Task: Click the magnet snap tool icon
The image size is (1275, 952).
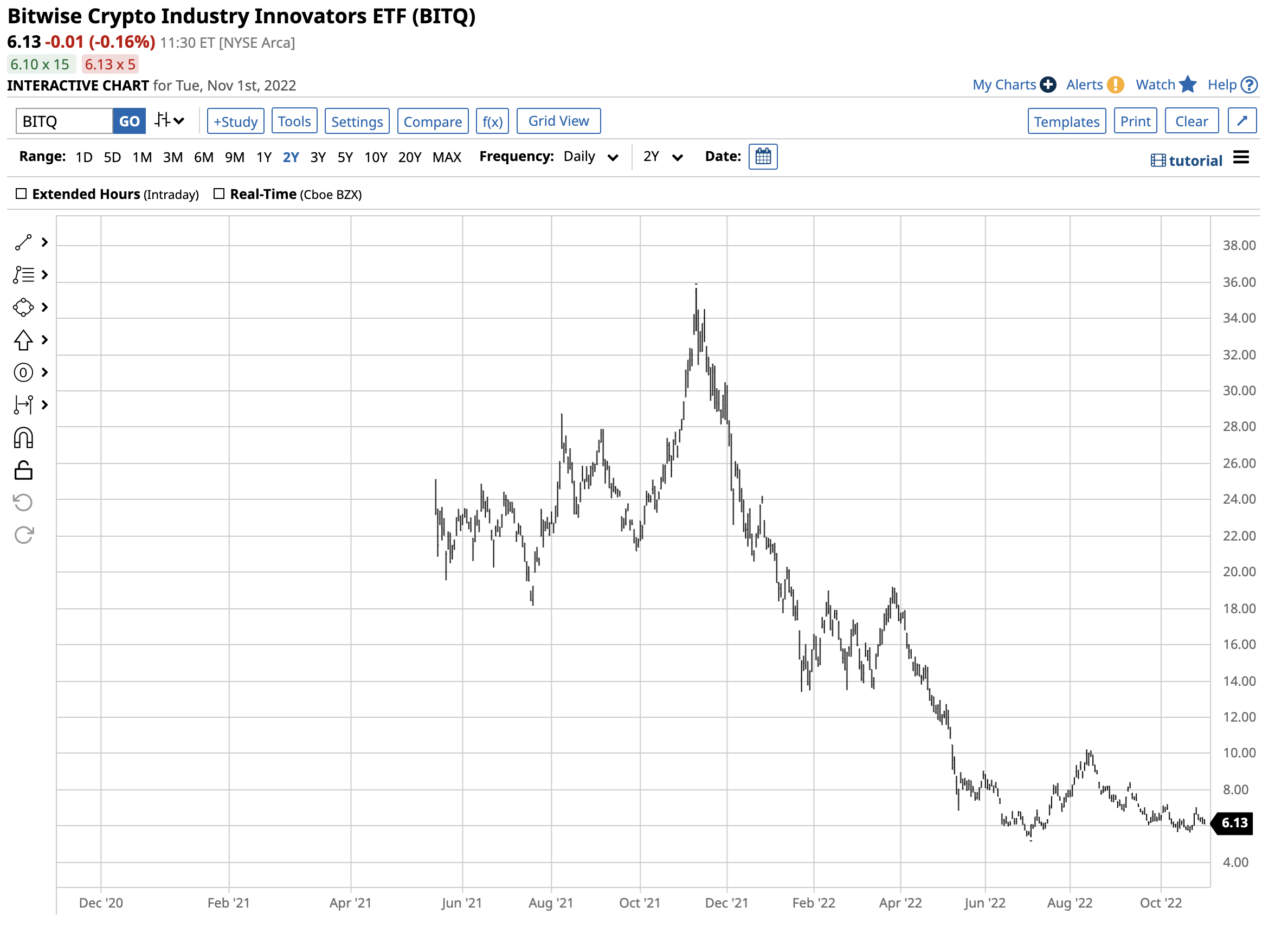Action: coord(23,438)
